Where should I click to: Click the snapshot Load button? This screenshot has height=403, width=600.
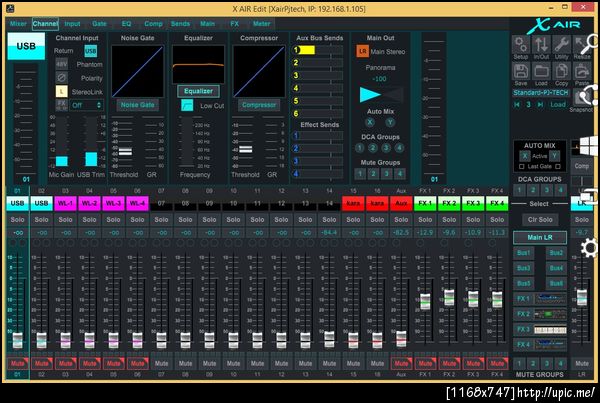[558, 104]
